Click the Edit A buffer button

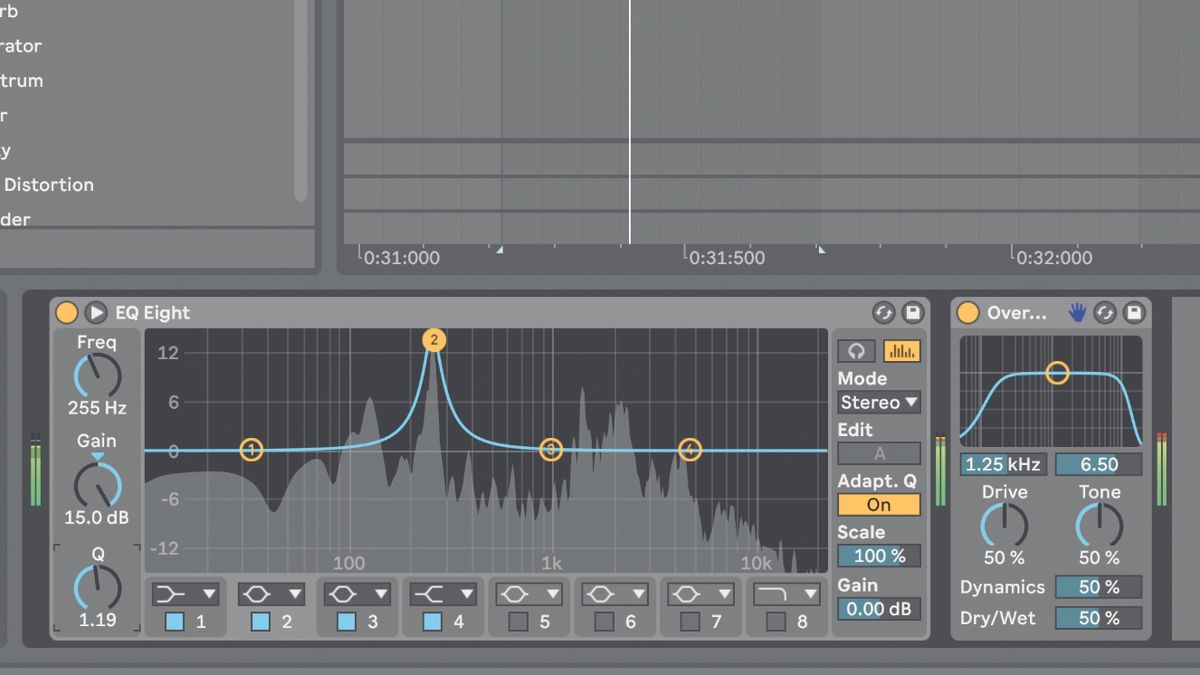878,453
